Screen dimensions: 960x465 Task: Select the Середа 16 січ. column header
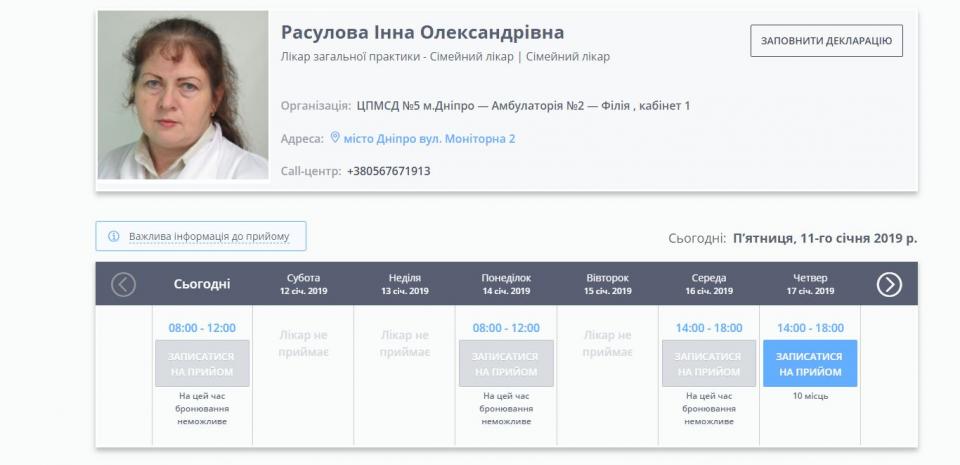tap(708, 284)
